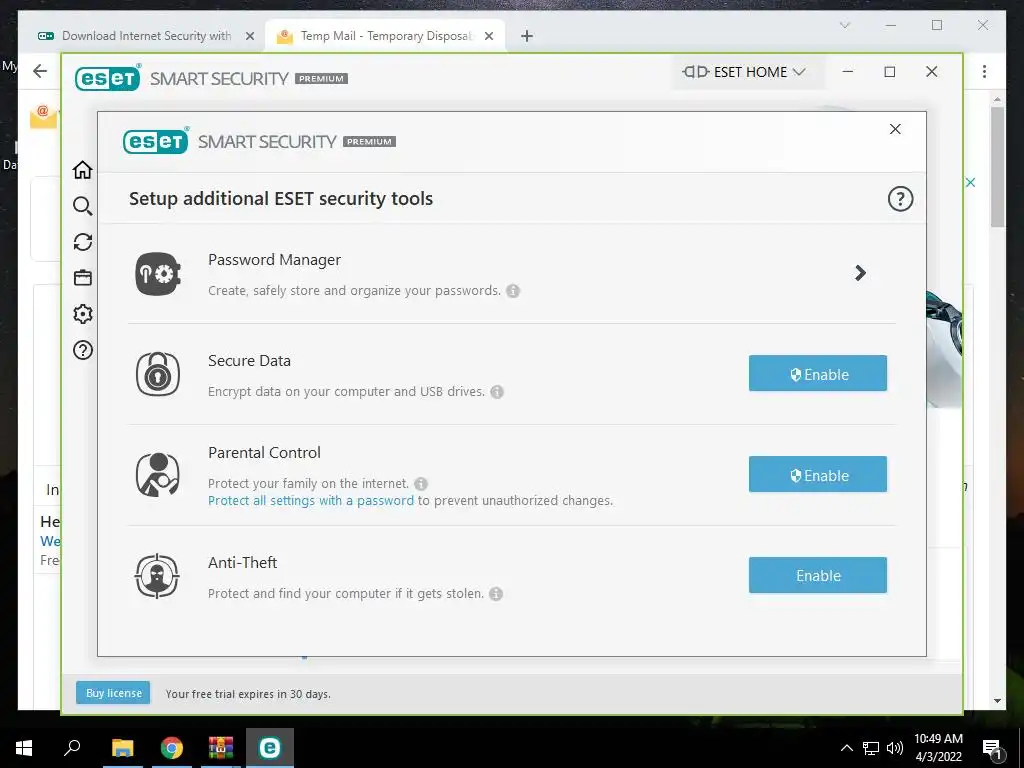1024x768 pixels.
Task: Open Protect all settings with a password link
Action: point(311,501)
